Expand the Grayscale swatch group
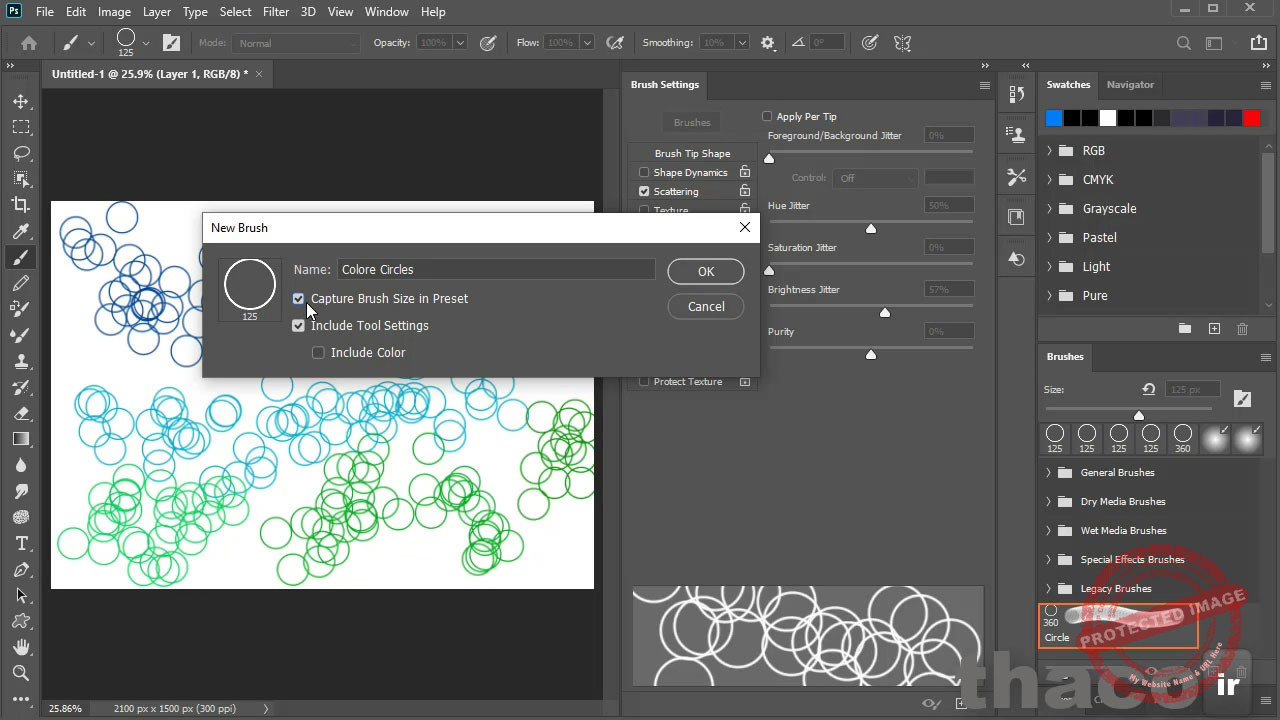The image size is (1280, 720). tap(1049, 209)
